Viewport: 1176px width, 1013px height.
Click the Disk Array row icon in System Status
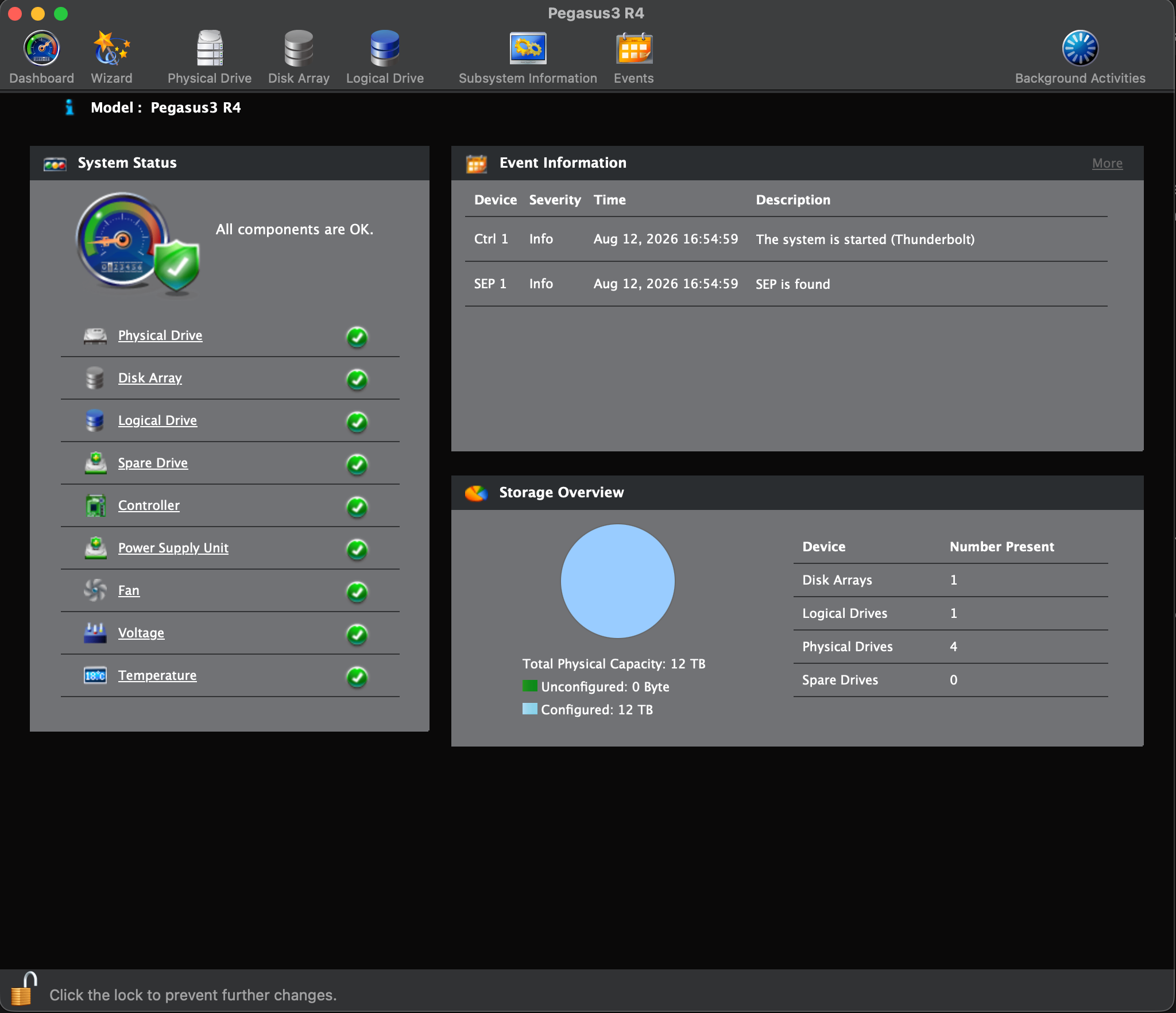coord(95,378)
